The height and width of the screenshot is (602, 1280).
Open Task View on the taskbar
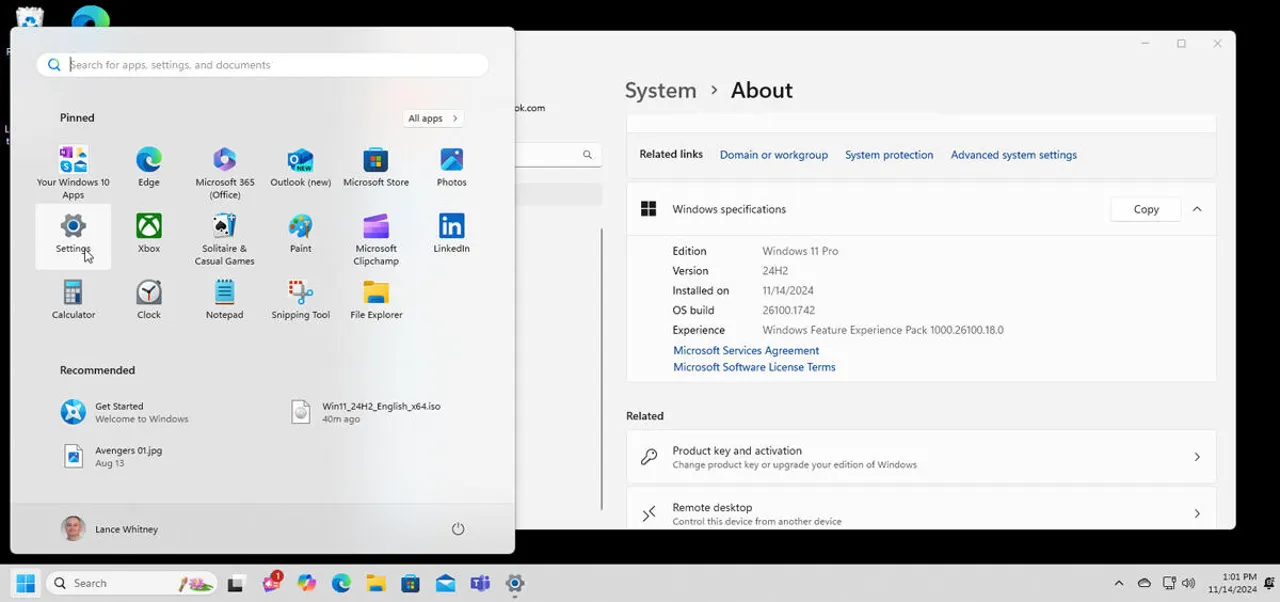click(x=235, y=583)
